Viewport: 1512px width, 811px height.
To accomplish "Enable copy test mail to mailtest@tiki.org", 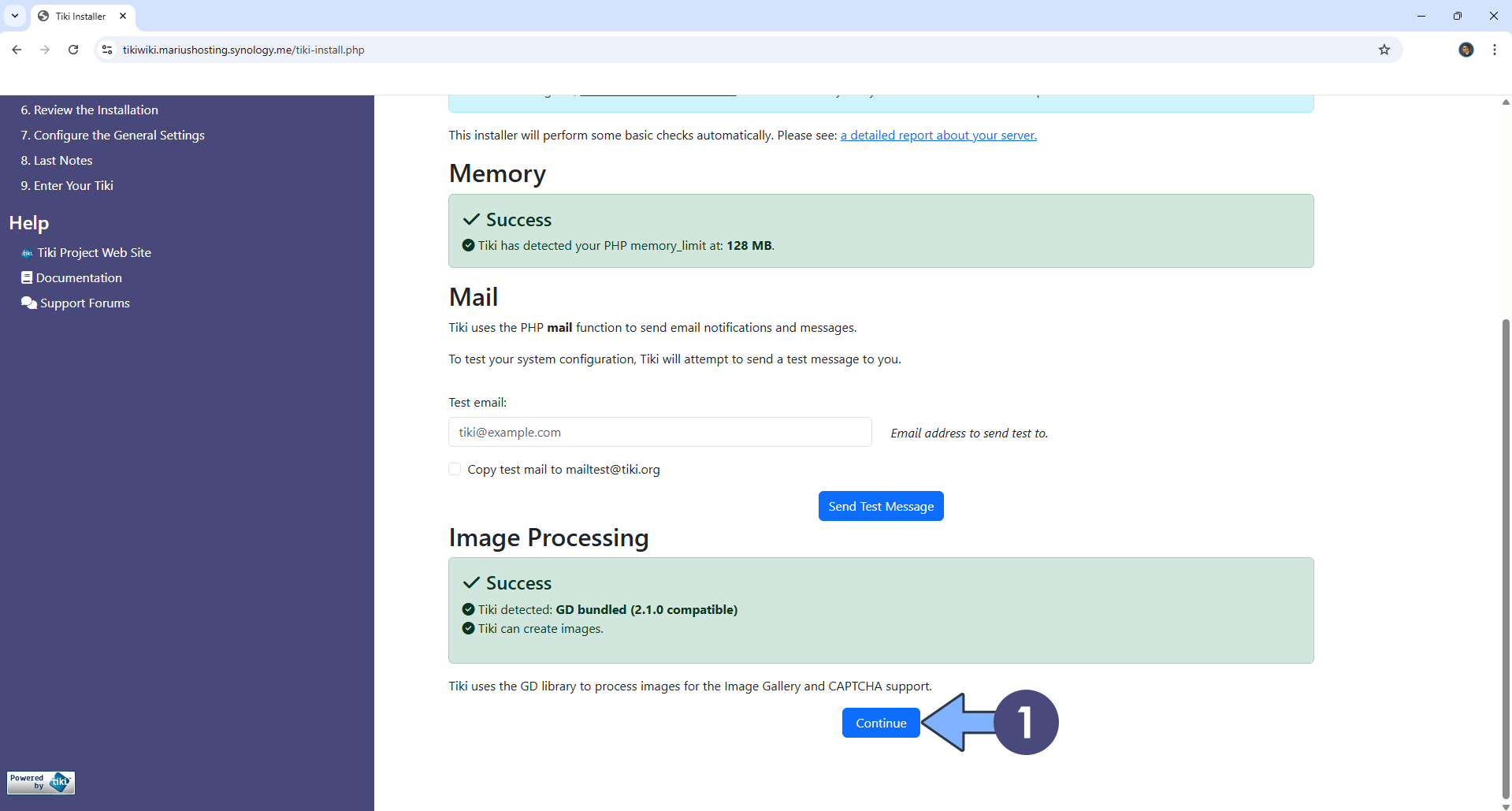I will pos(455,469).
